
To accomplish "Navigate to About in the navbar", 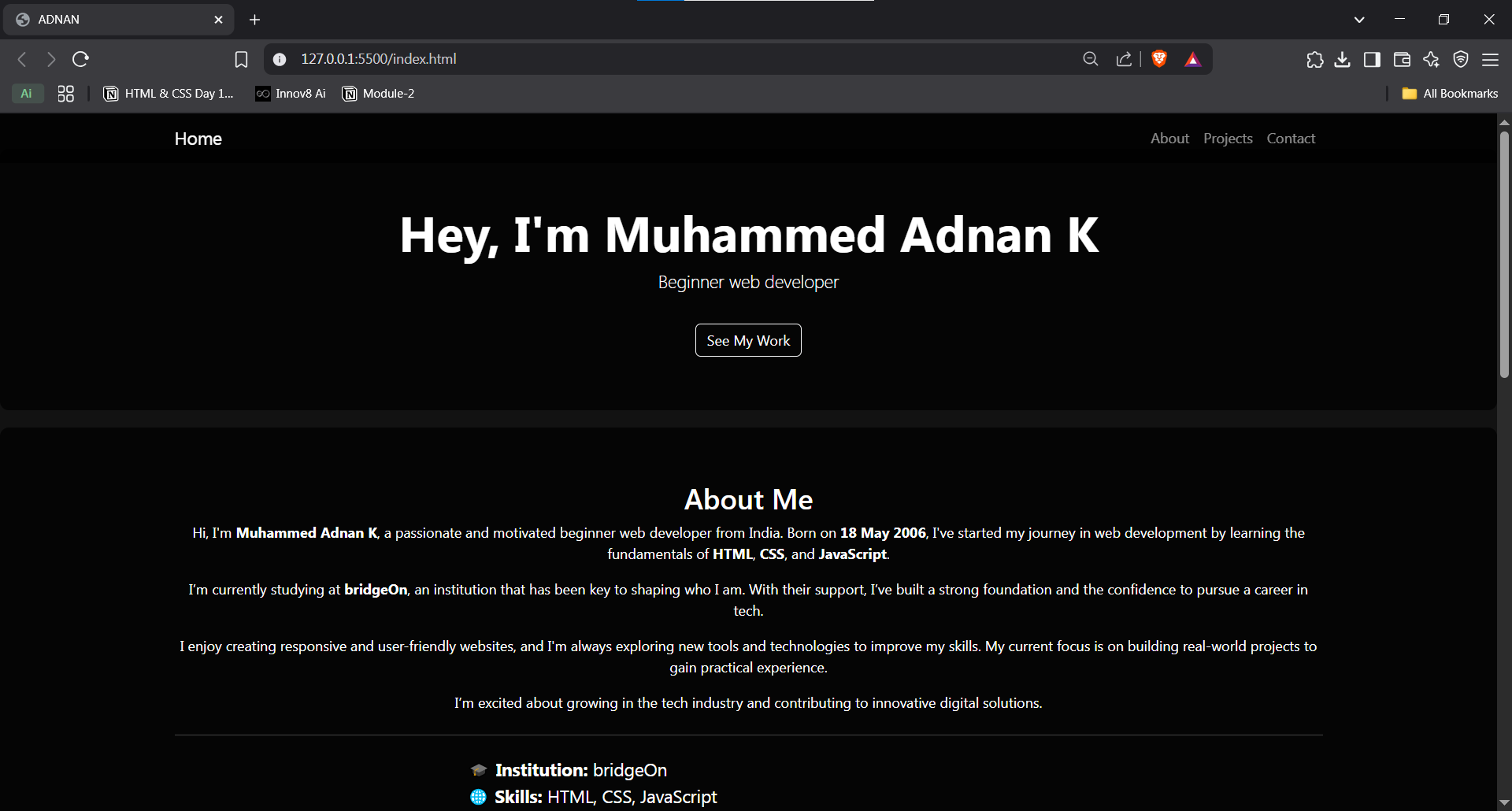I will [x=1169, y=139].
